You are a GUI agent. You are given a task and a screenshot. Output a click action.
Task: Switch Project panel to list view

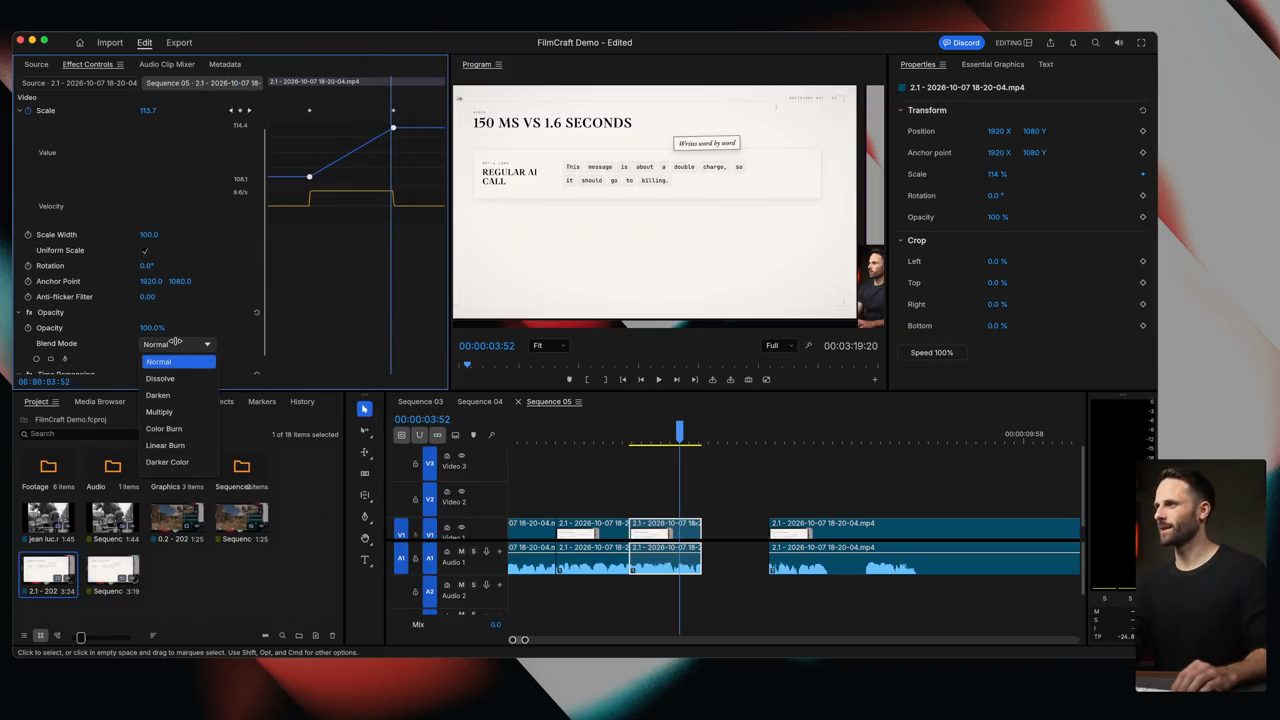tap(24, 636)
